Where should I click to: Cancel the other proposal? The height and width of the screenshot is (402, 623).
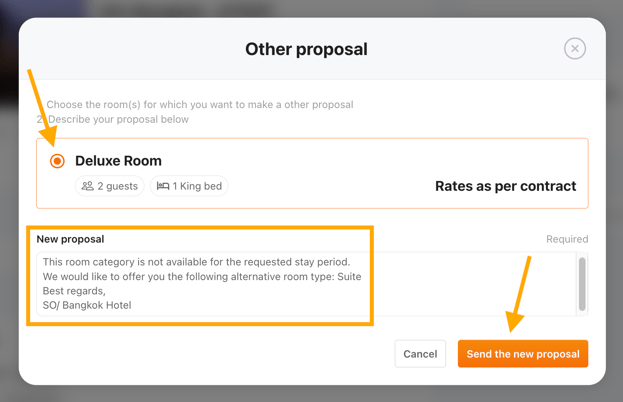pos(420,354)
